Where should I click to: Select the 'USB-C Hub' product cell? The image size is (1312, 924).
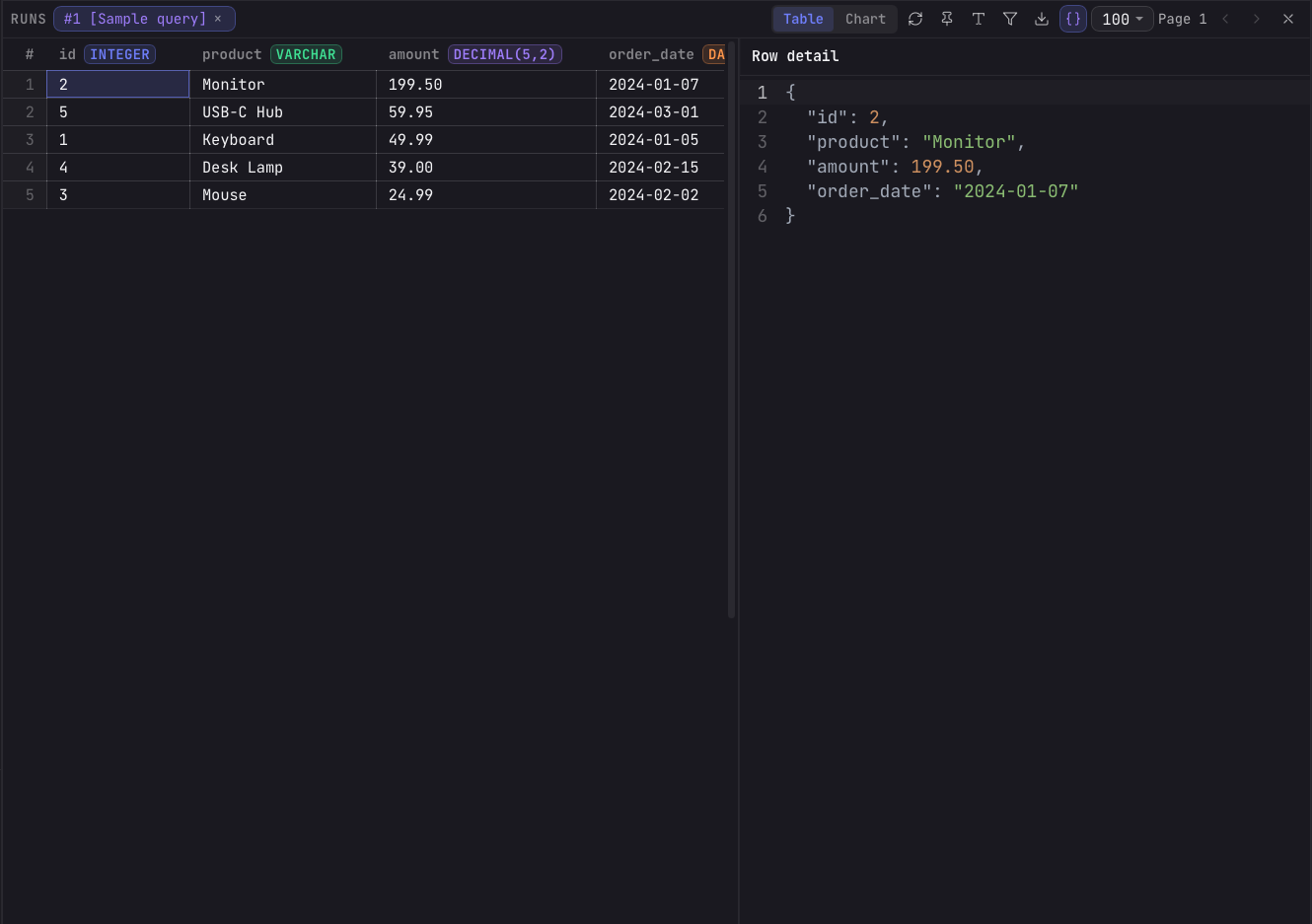pyautogui.click(x=283, y=112)
